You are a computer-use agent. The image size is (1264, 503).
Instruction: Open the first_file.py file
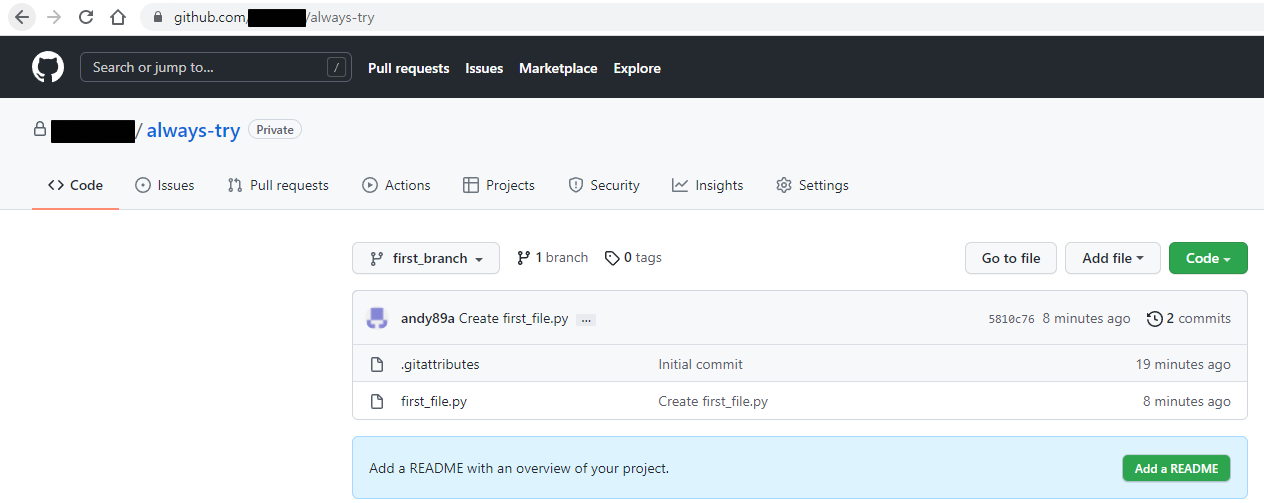434,401
